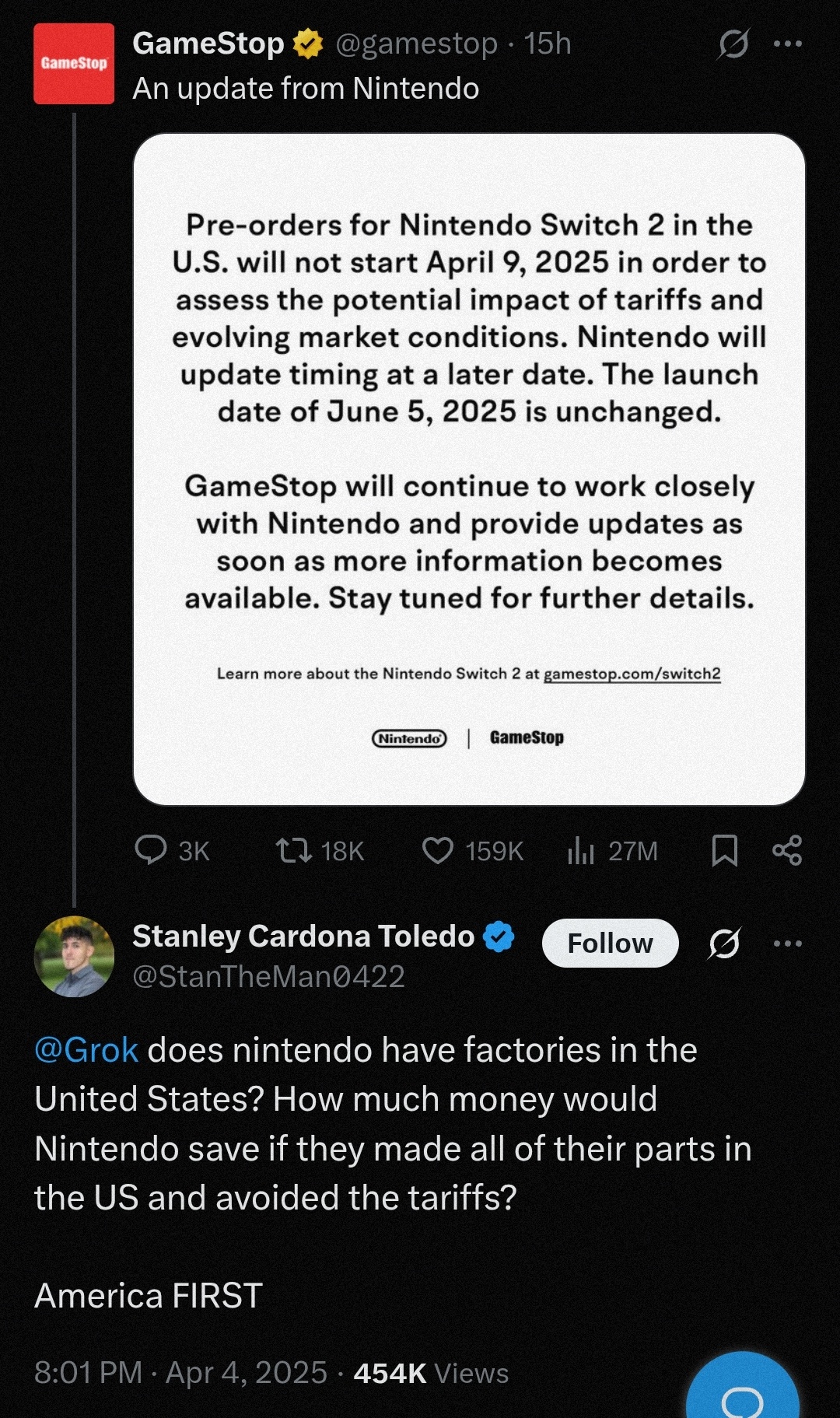Open the @Grok mention link

click(86, 1050)
